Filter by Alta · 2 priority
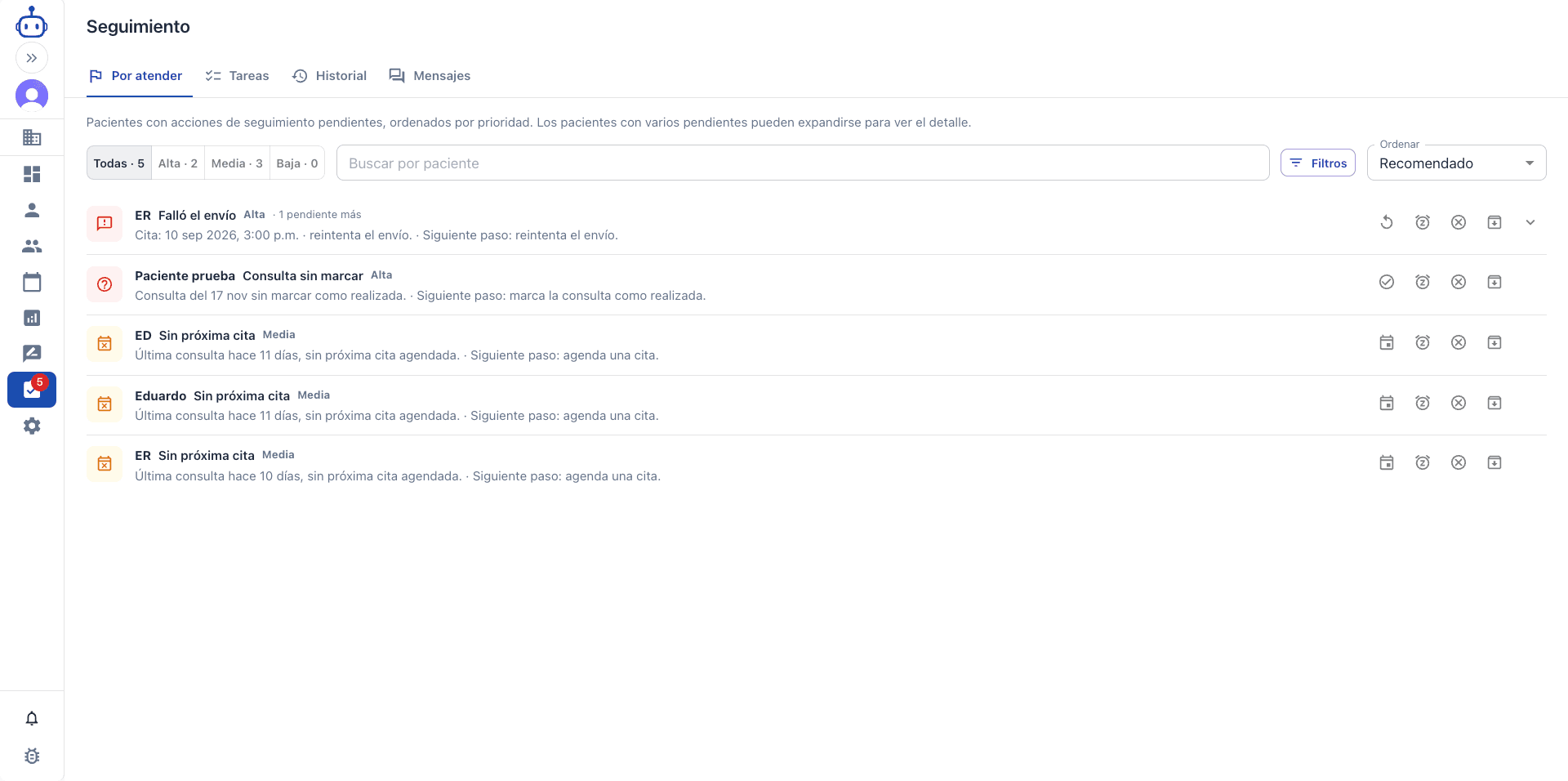1568x781 pixels. click(x=178, y=163)
